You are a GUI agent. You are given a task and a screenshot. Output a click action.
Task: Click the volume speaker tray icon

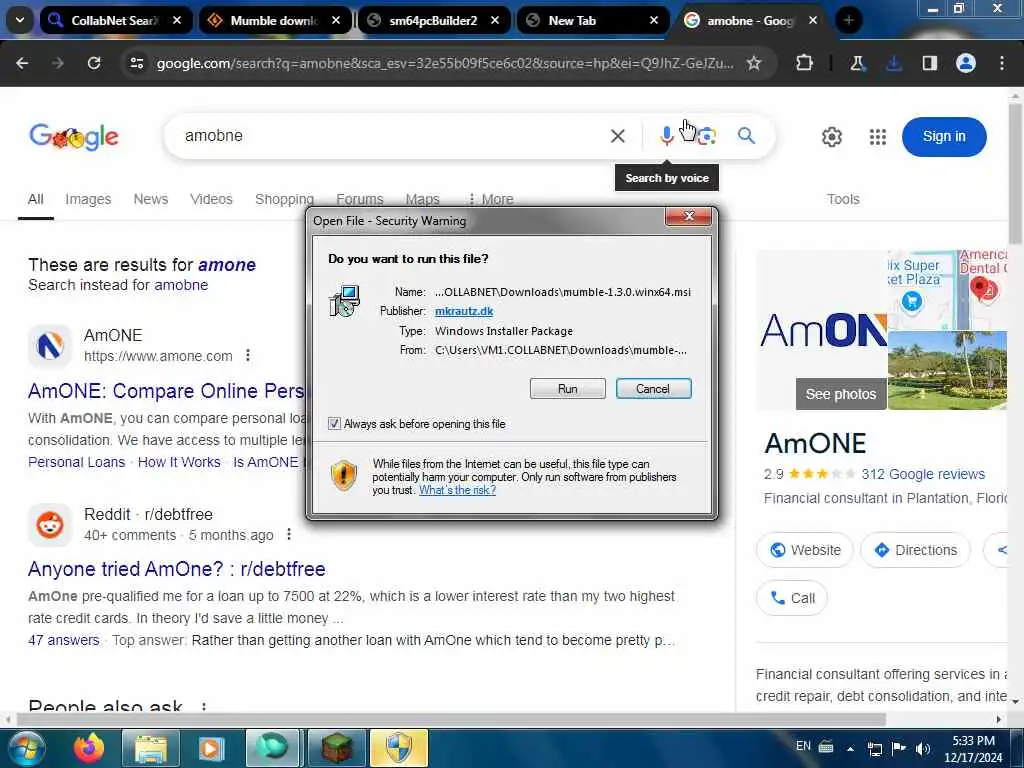point(923,748)
